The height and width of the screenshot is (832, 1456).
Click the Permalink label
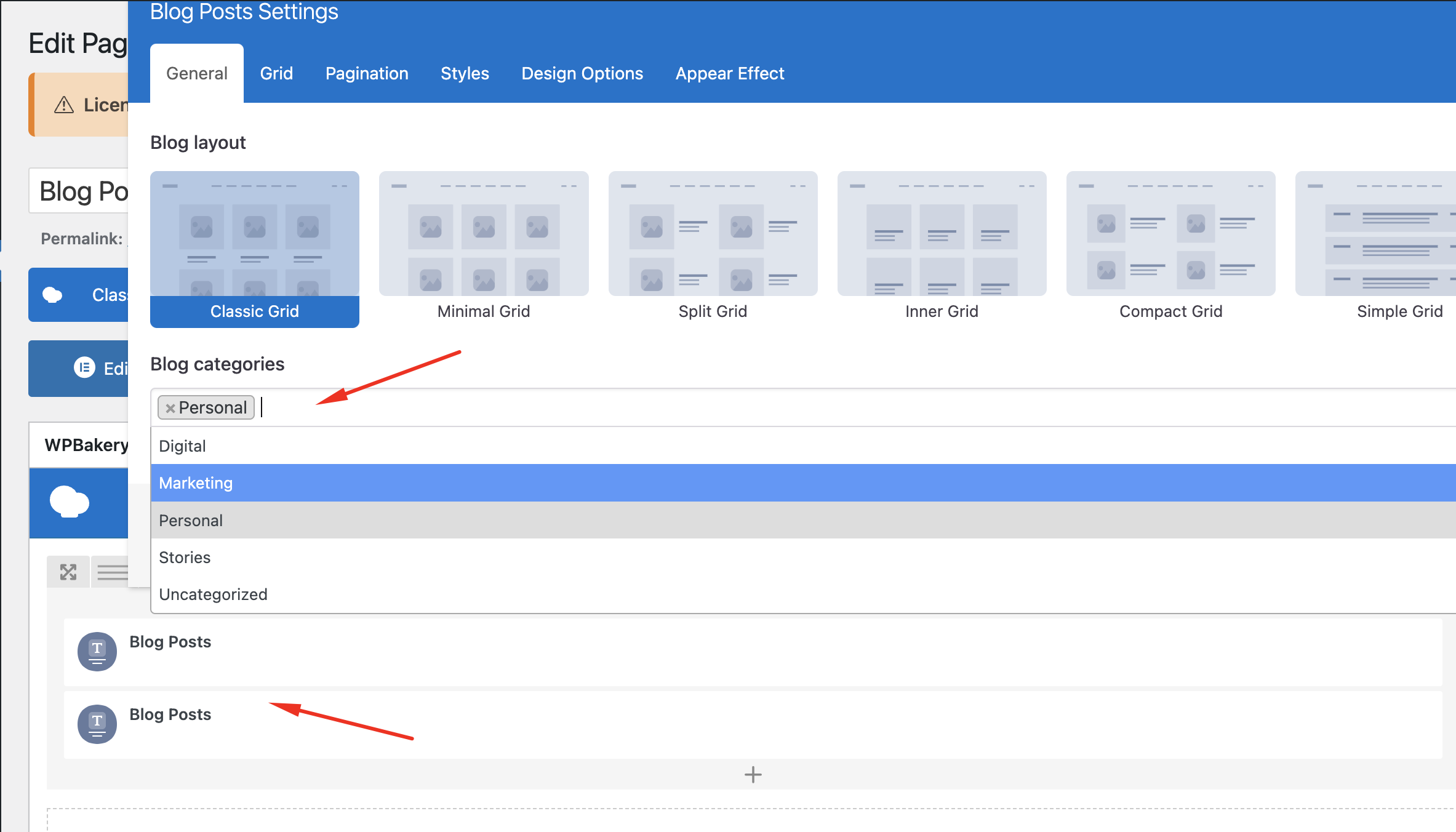pyautogui.click(x=82, y=239)
